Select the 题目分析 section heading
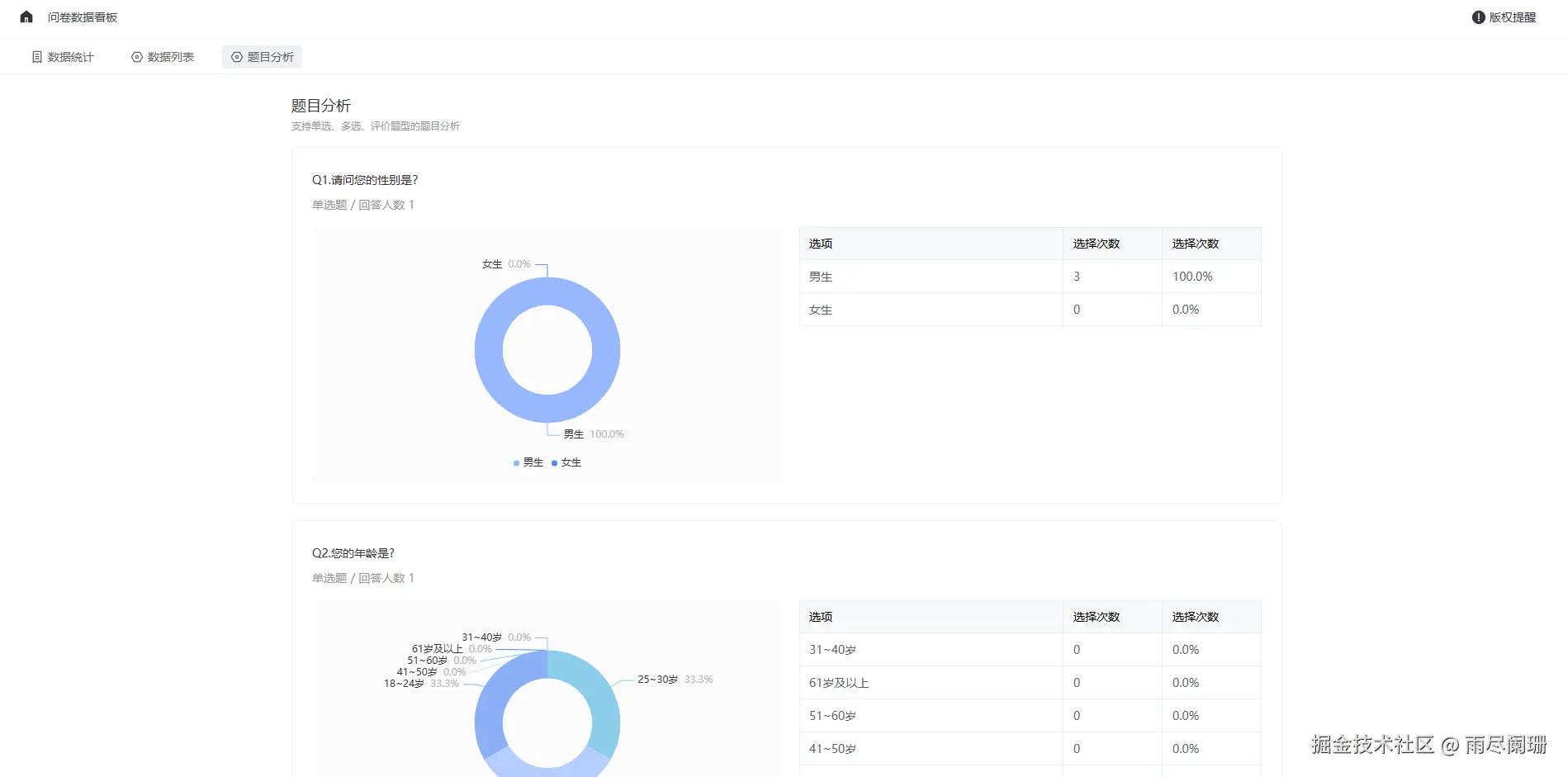The width and height of the screenshot is (1568, 777). click(321, 106)
